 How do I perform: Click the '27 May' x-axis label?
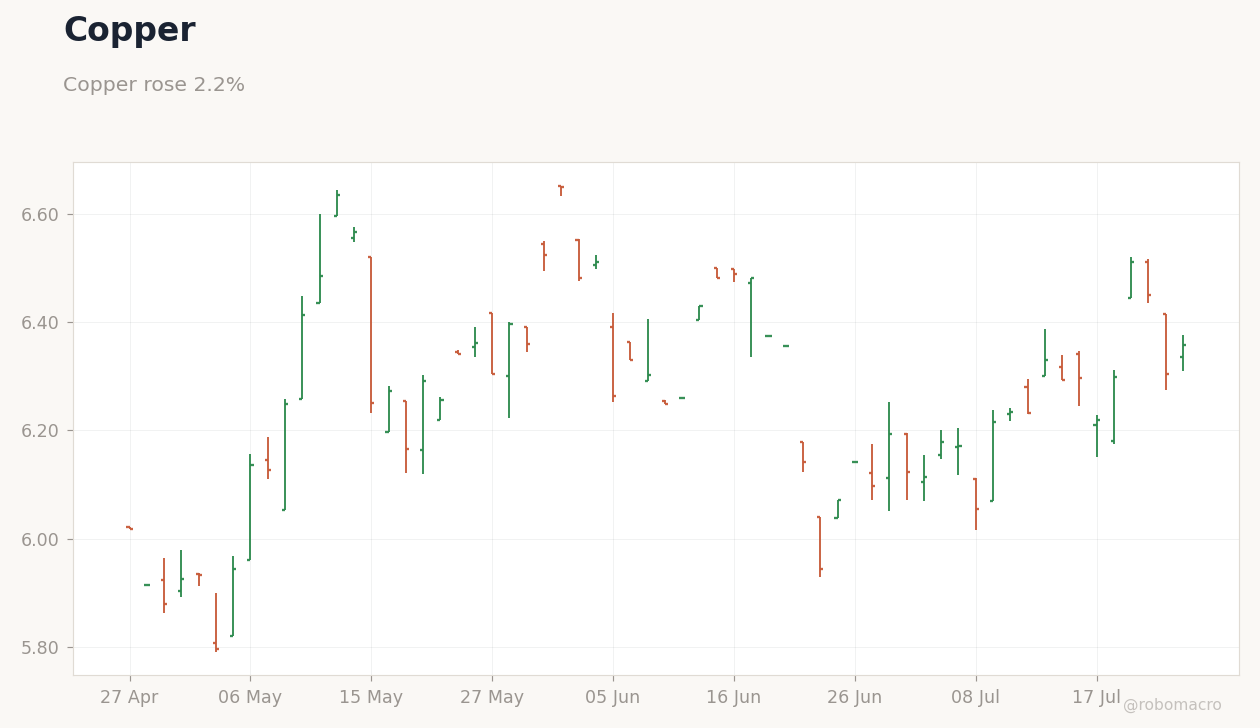click(492, 697)
